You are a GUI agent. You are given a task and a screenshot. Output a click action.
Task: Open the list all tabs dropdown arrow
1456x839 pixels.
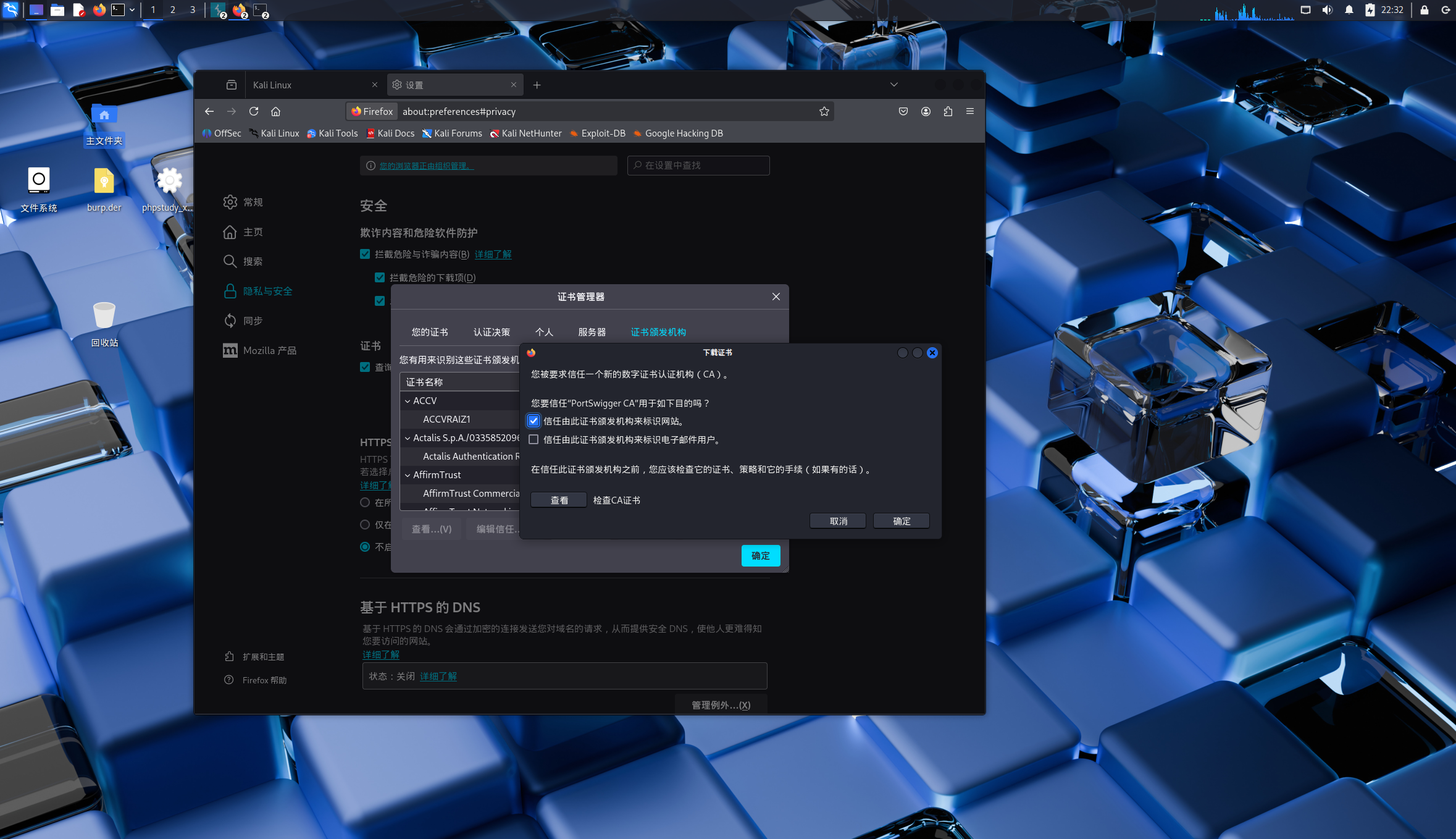point(893,85)
